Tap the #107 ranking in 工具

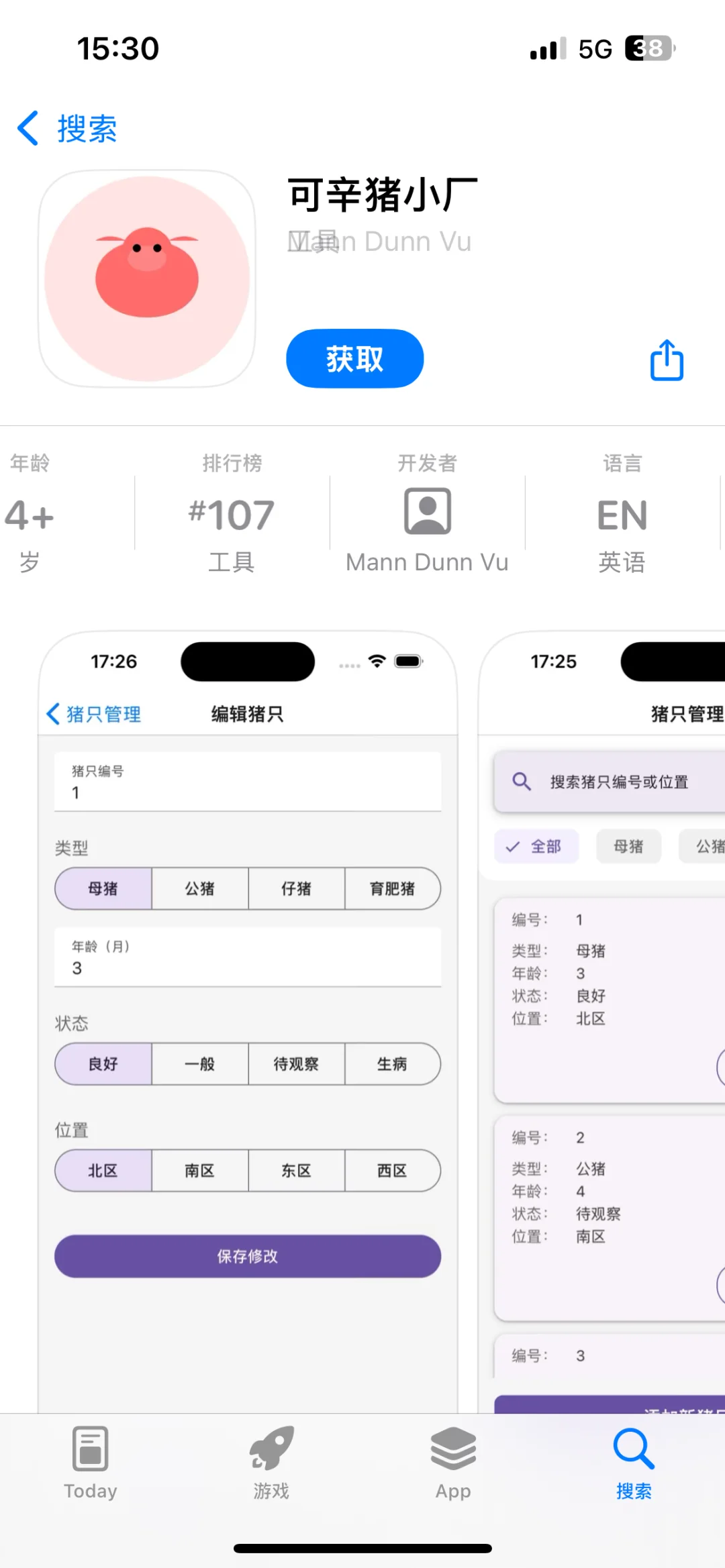232,515
